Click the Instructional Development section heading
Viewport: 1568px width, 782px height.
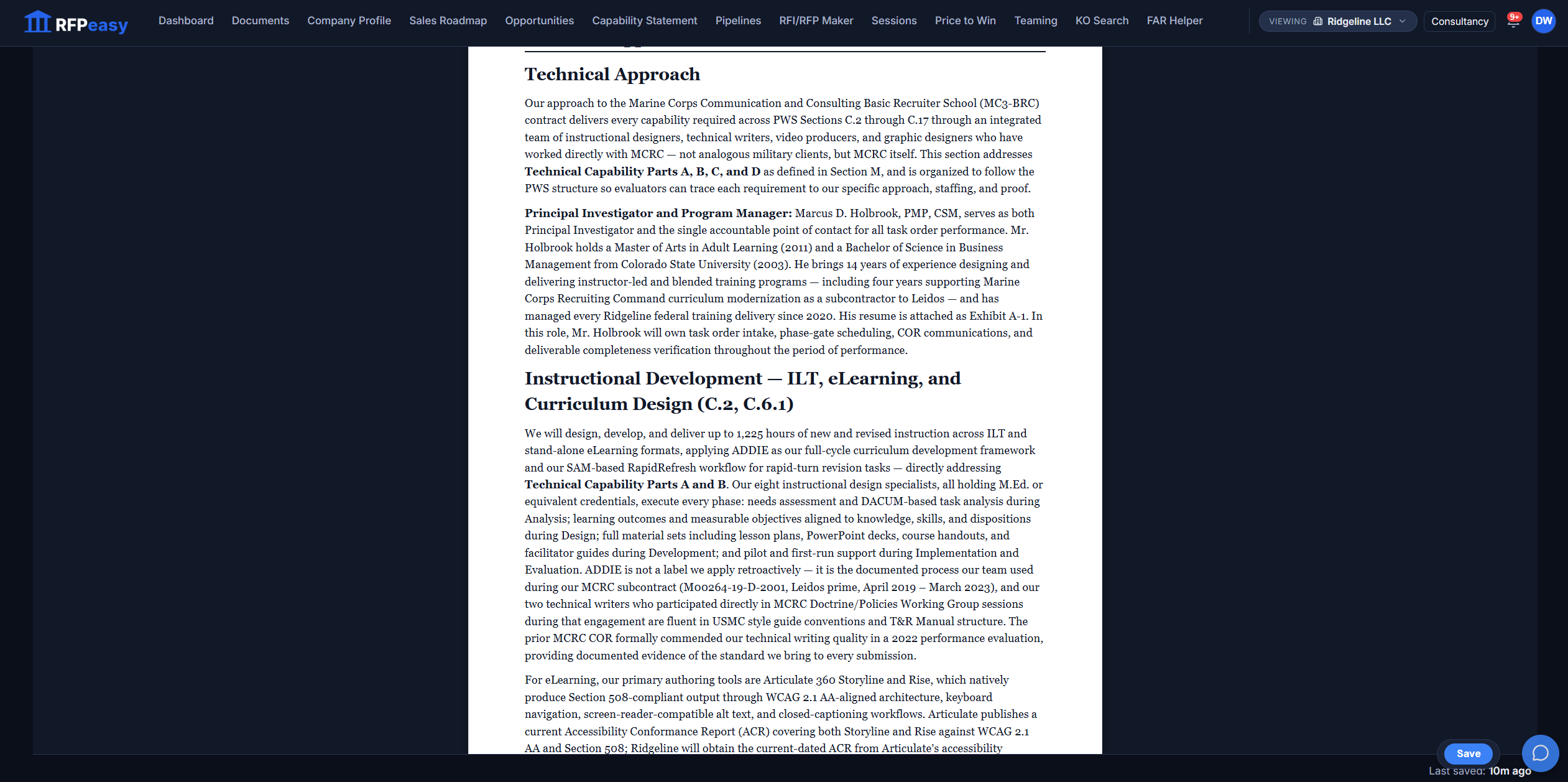point(742,391)
